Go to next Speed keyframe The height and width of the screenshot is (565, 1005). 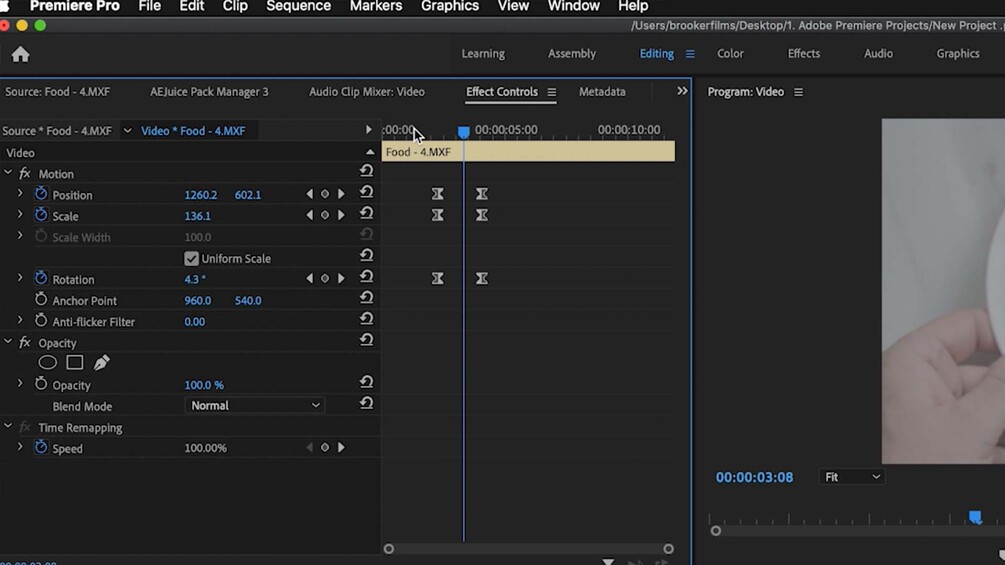coord(341,448)
